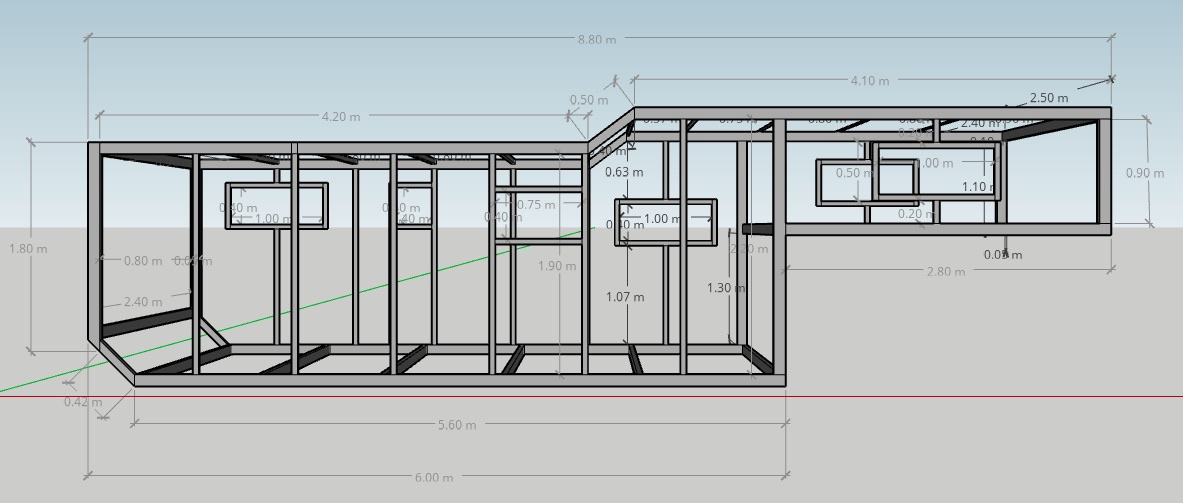This screenshot has width=1183, height=503.
Task: Select the 6.00 m bottom dimension
Action: [433, 478]
